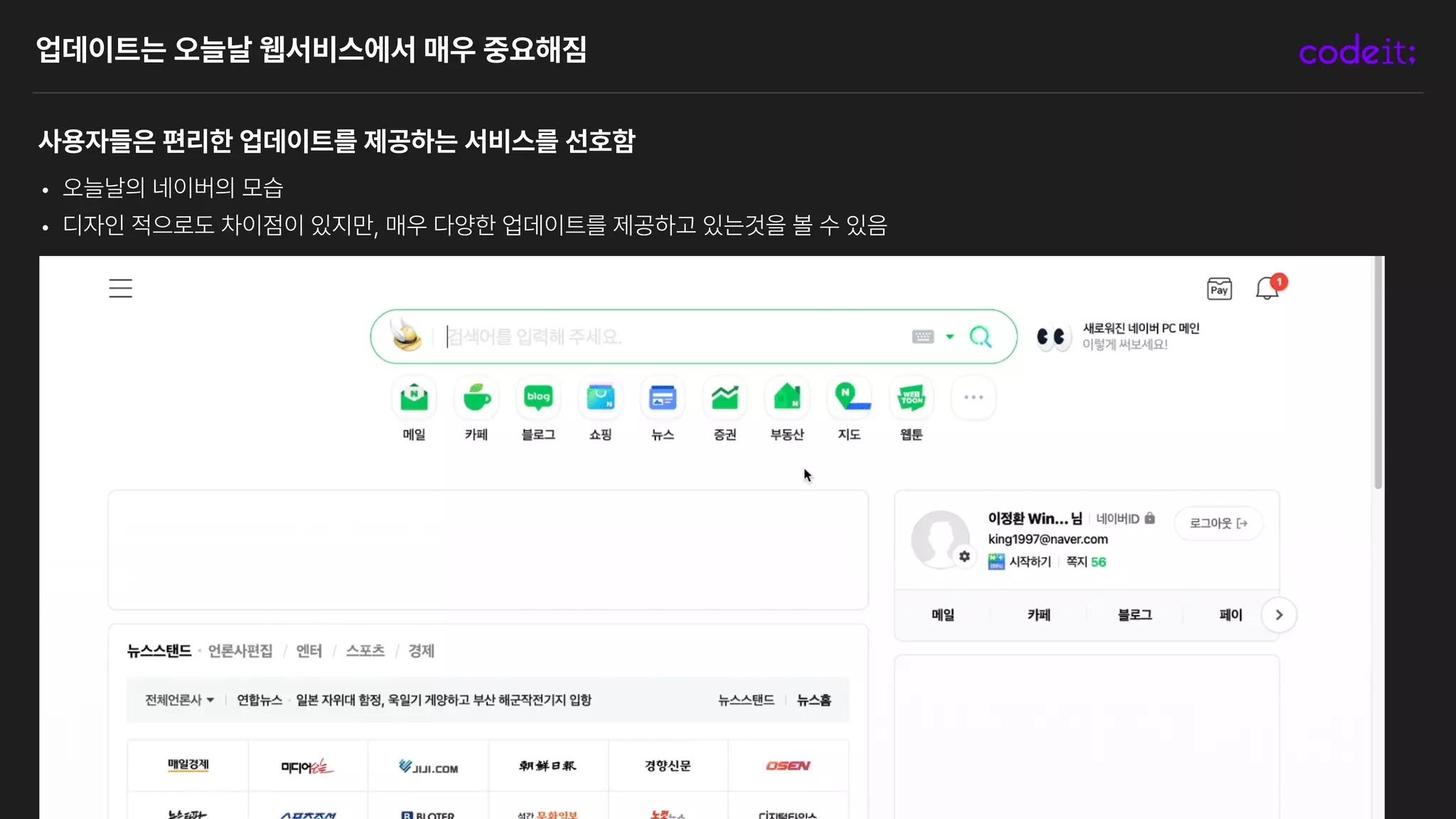Click the page vertical scrollbar
The width and height of the screenshot is (1456, 819).
tap(1379, 373)
